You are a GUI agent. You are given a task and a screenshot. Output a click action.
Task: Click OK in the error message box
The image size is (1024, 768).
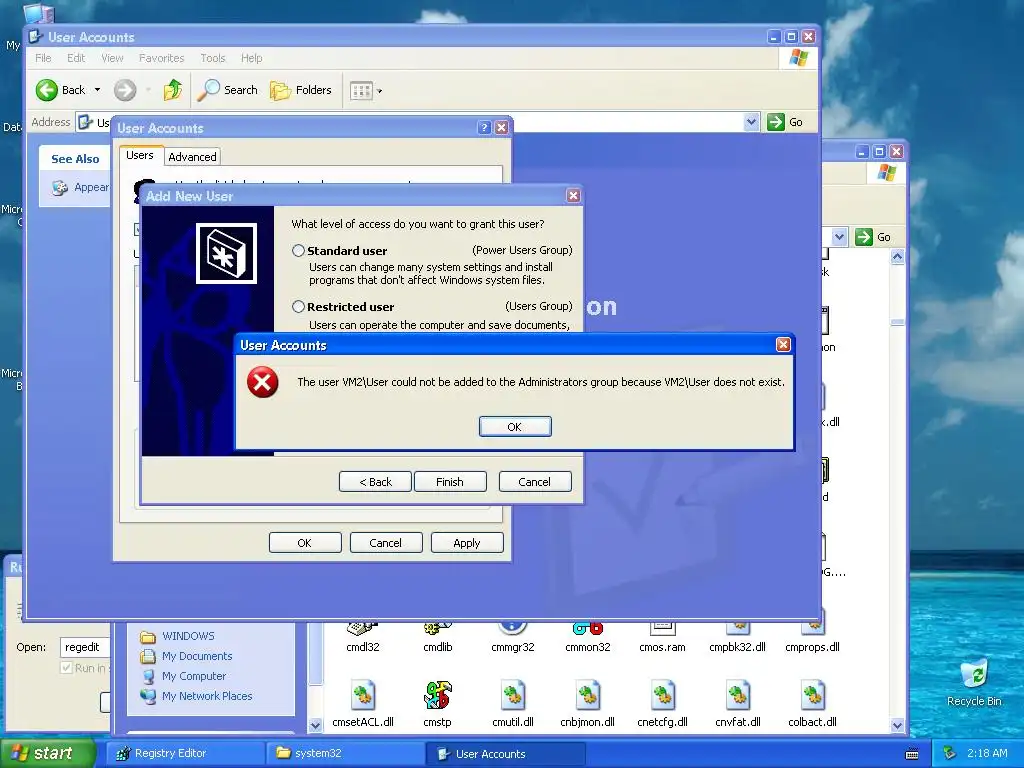pos(515,426)
